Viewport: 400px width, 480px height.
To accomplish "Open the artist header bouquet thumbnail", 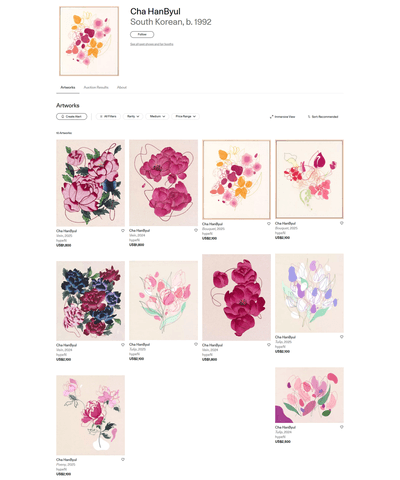I will [89, 41].
